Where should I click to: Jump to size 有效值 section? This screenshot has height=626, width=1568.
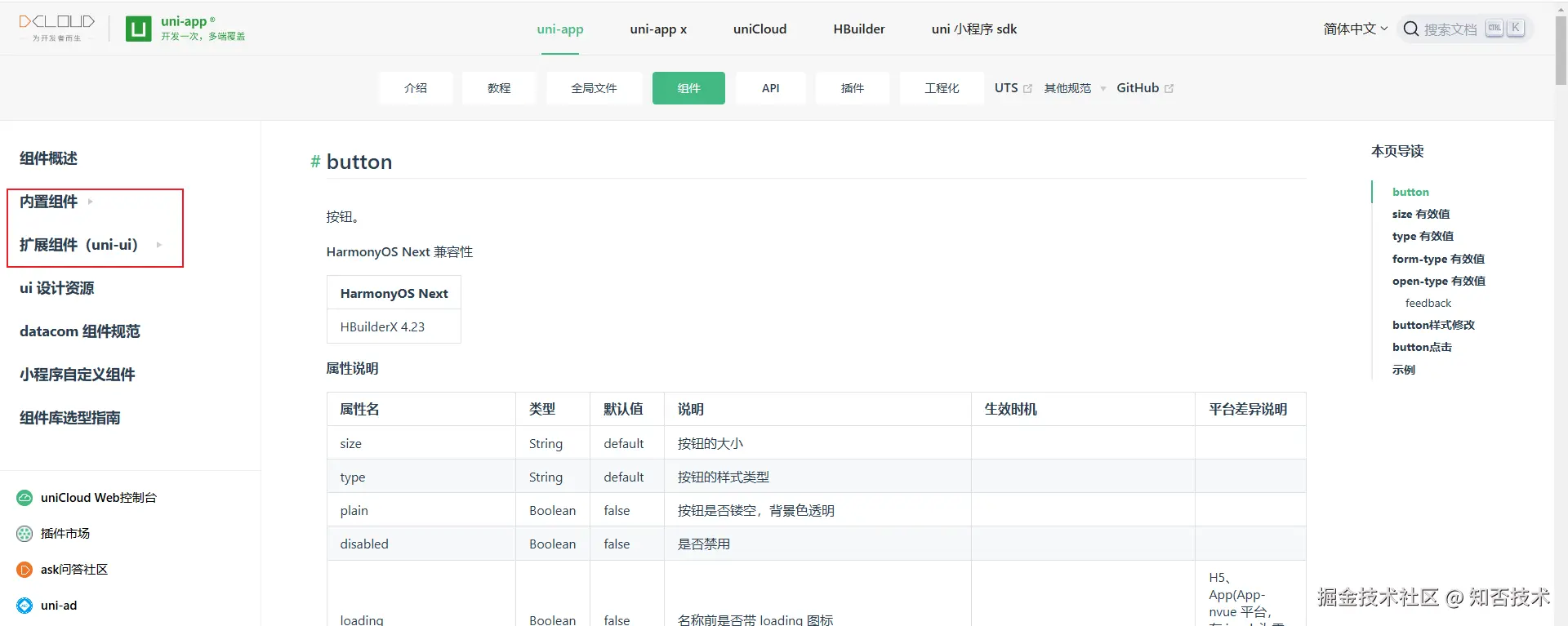click(x=1421, y=214)
